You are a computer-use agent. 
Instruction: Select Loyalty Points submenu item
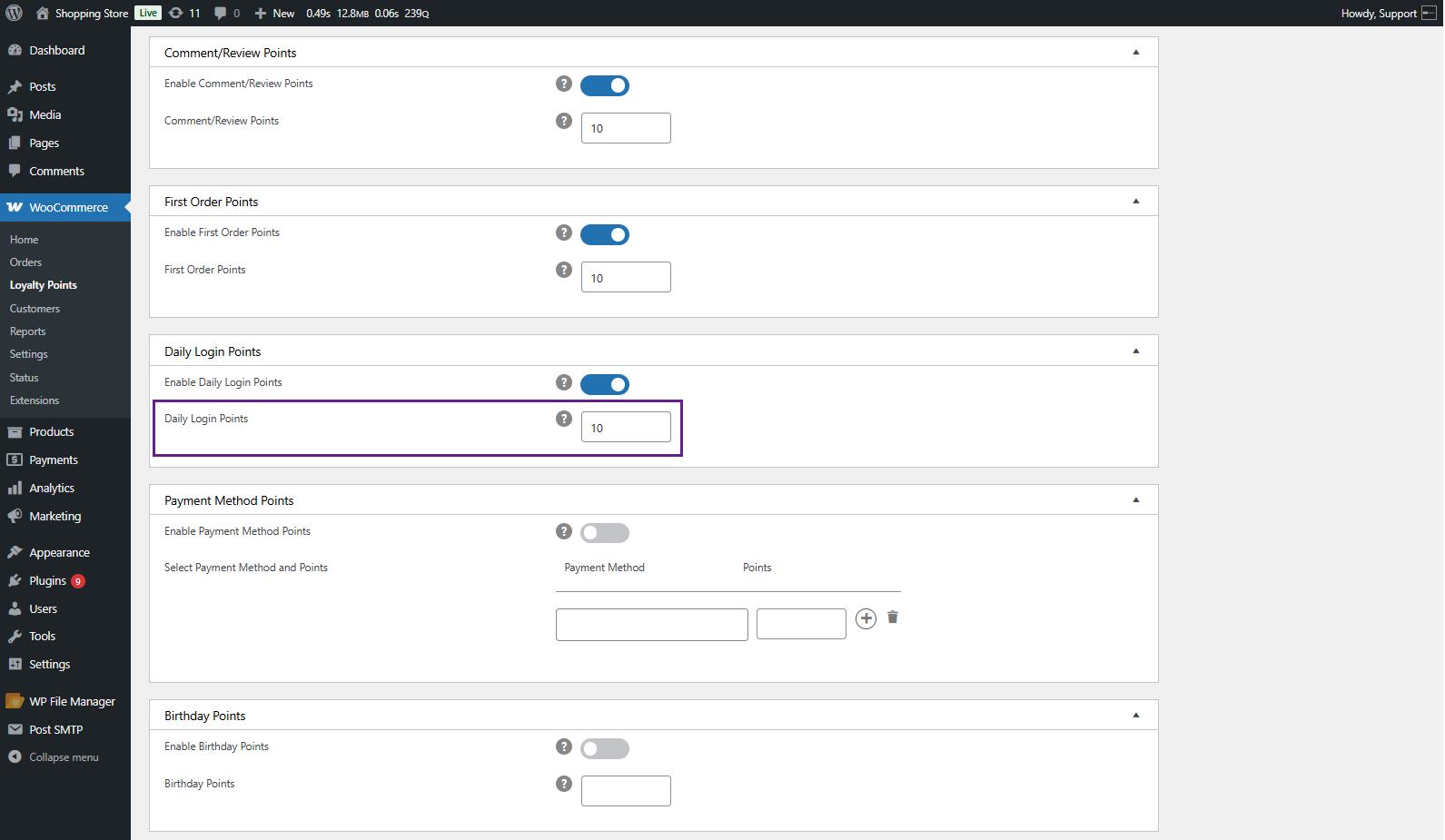coord(44,285)
